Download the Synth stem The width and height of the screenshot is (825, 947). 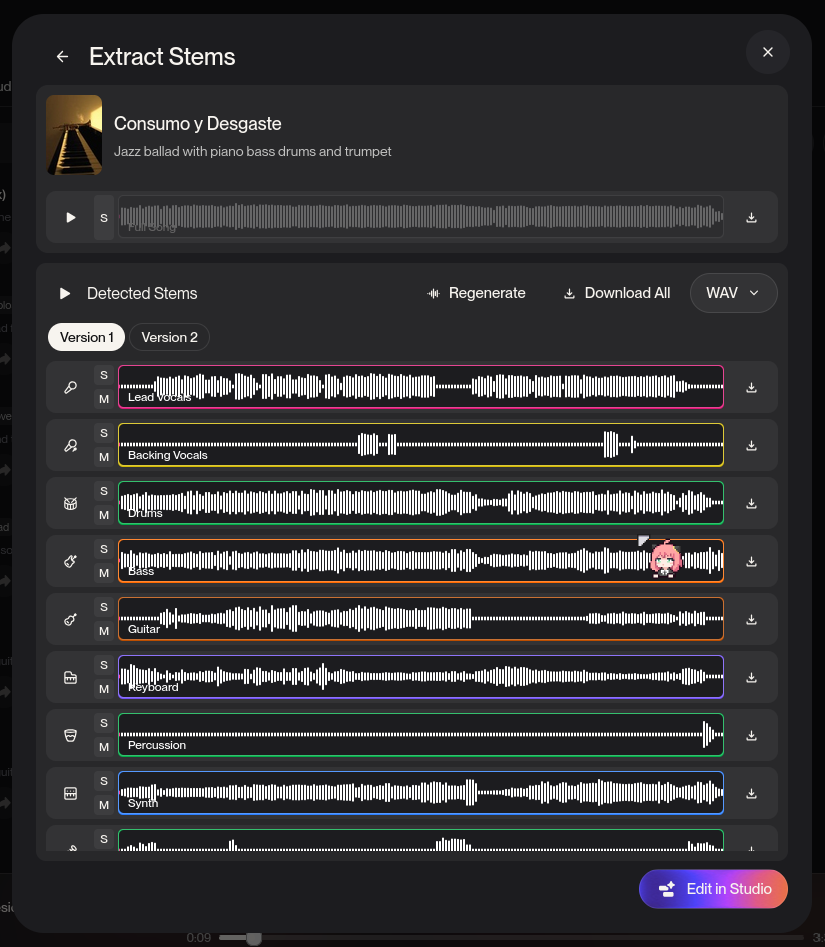[751, 793]
